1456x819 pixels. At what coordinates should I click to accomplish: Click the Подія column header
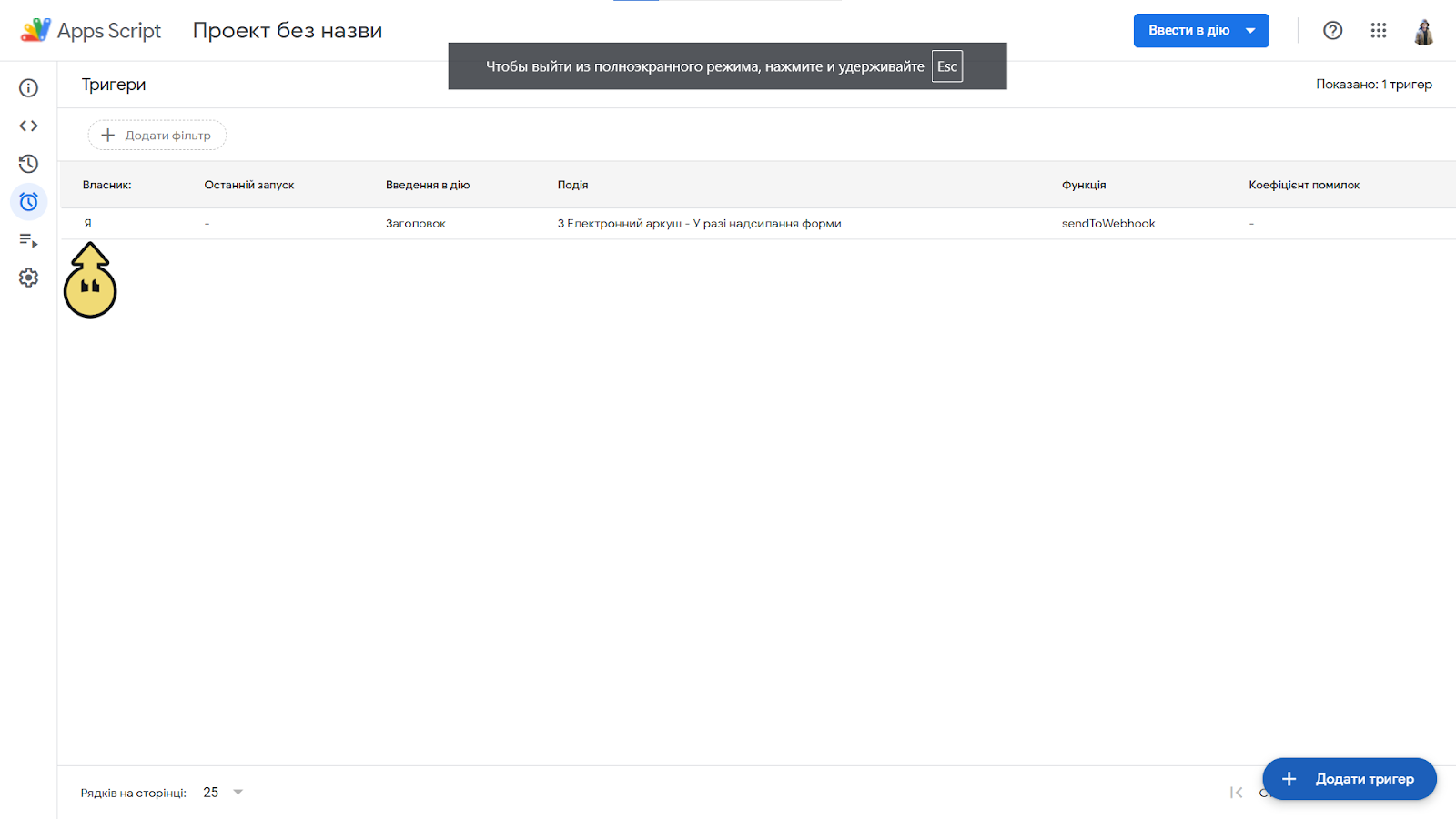pos(573,185)
